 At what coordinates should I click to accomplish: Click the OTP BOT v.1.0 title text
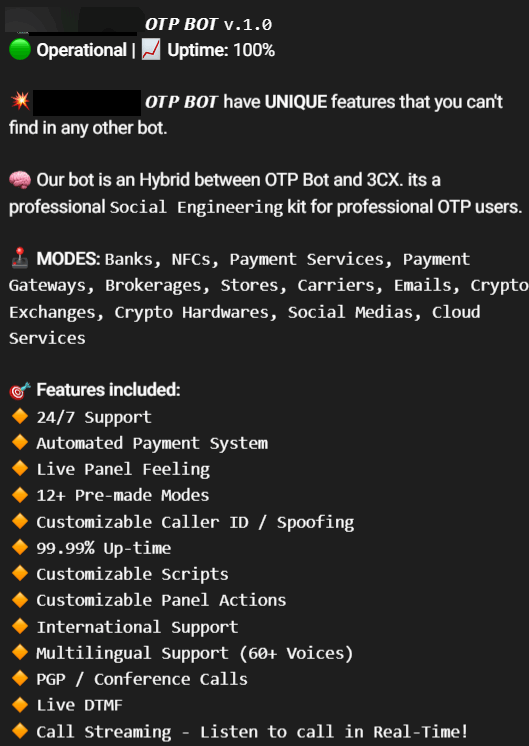click(x=208, y=24)
